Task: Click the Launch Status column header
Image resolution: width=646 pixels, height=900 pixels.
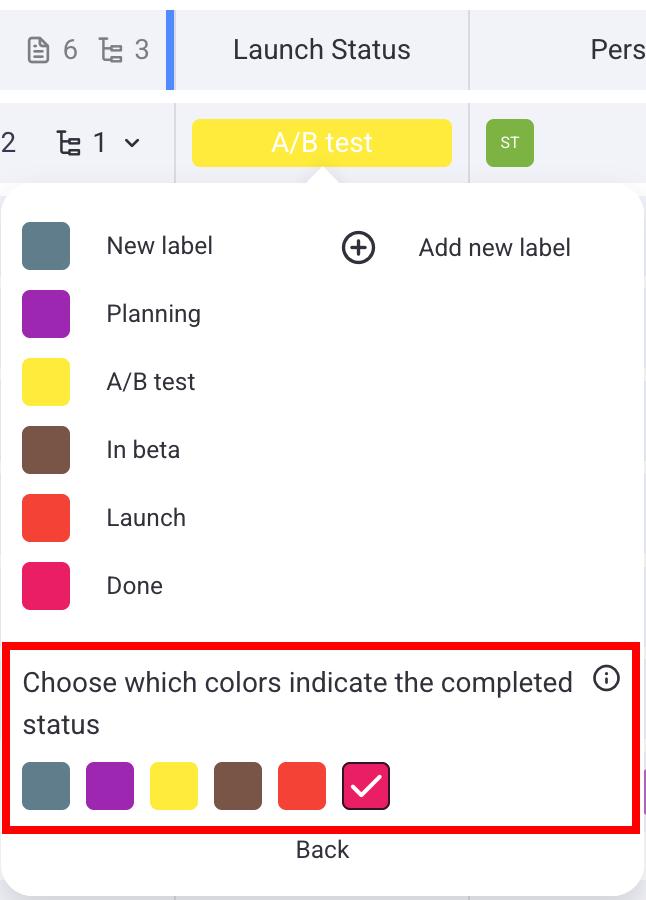Action: (321, 50)
